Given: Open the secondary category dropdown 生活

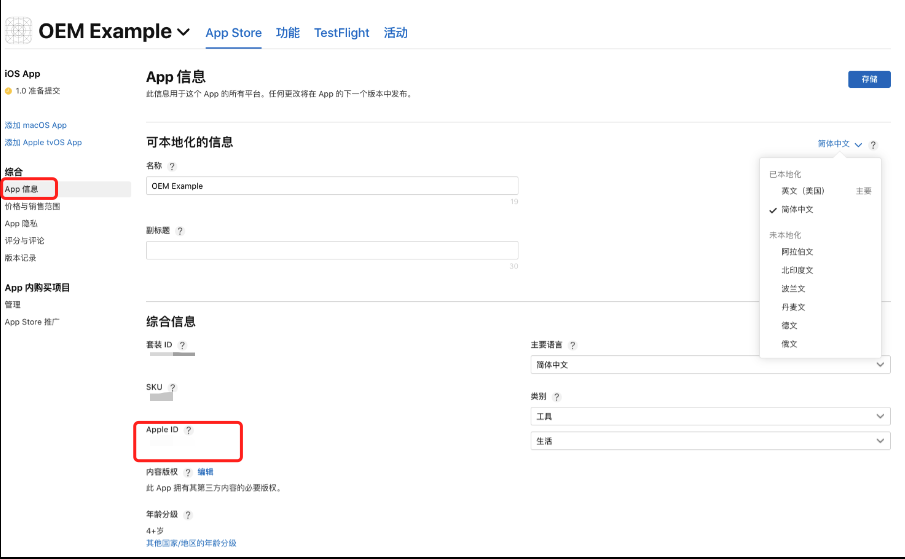Looking at the screenshot, I should (x=710, y=441).
